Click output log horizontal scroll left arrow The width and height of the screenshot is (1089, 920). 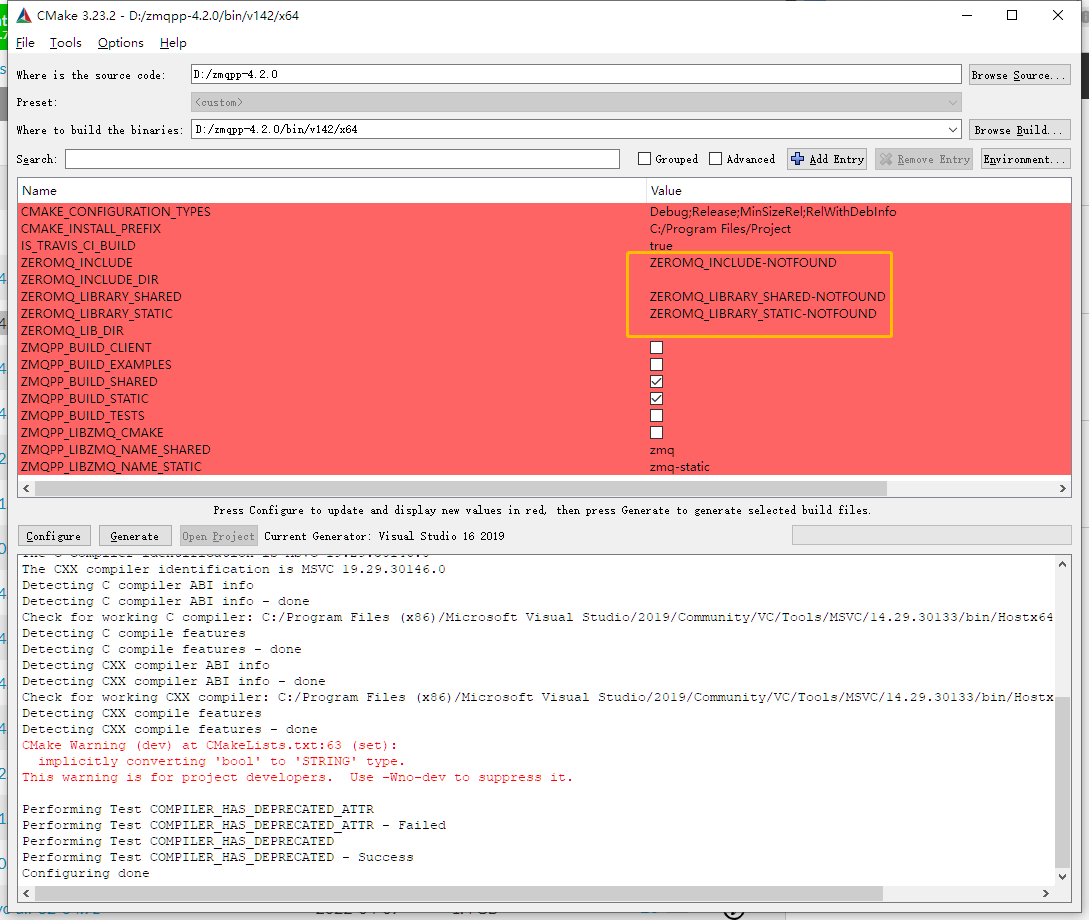(26, 894)
